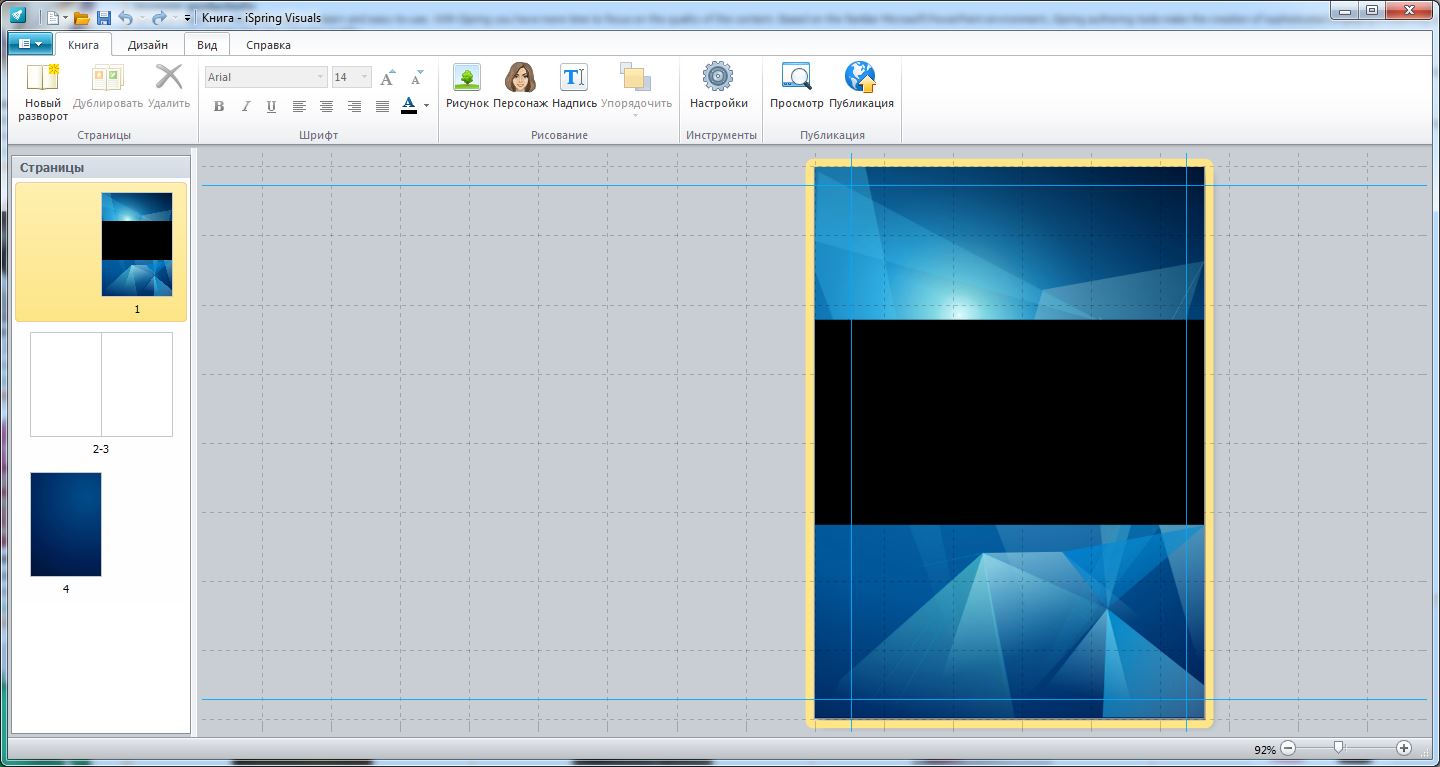Open the font size 14 dropdown
Screen dimensions: 1440x767
click(364, 77)
